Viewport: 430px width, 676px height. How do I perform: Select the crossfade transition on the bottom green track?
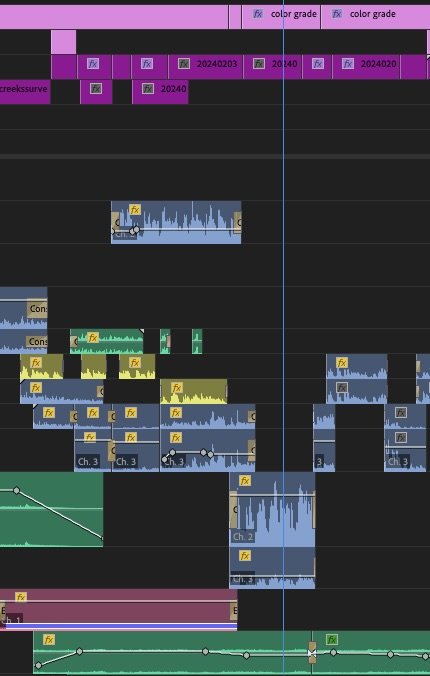pyautogui.click(x=312, y=652)
